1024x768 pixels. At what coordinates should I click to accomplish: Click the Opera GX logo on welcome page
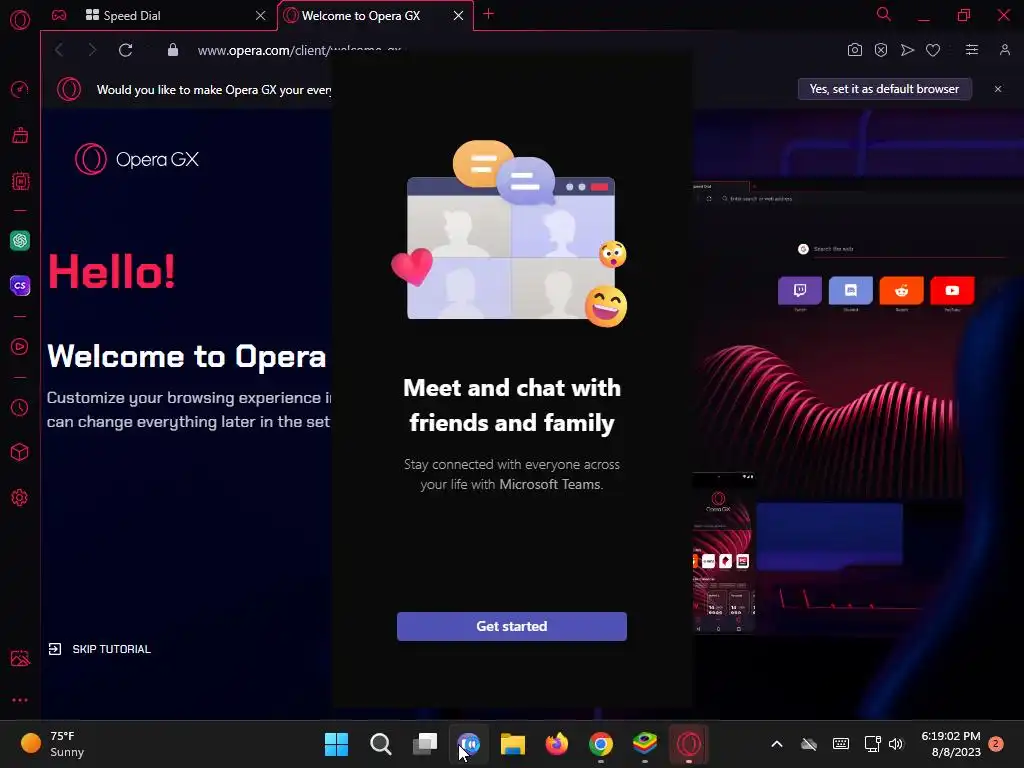pos(137,159)
